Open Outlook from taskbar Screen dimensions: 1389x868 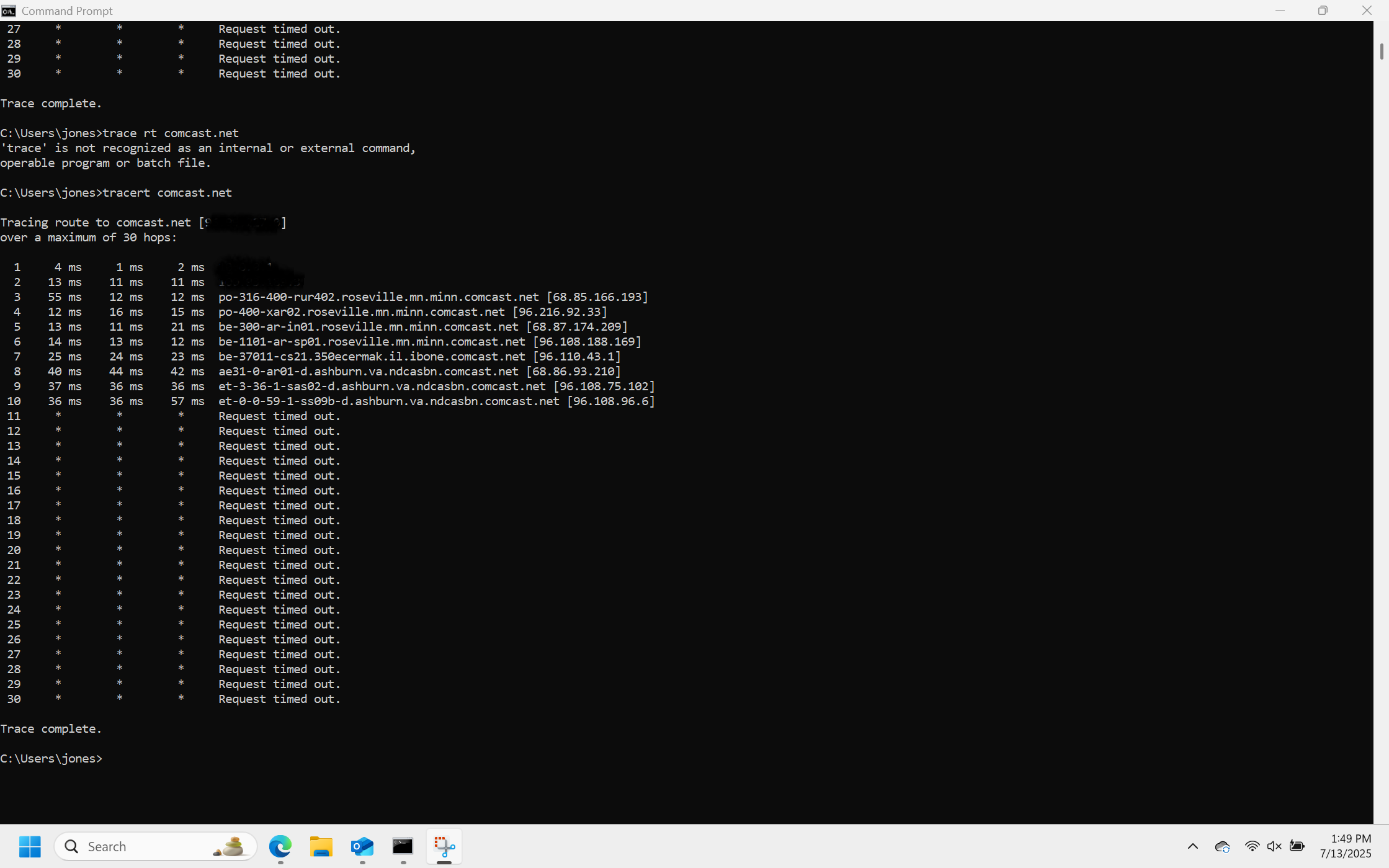[362, 846]
